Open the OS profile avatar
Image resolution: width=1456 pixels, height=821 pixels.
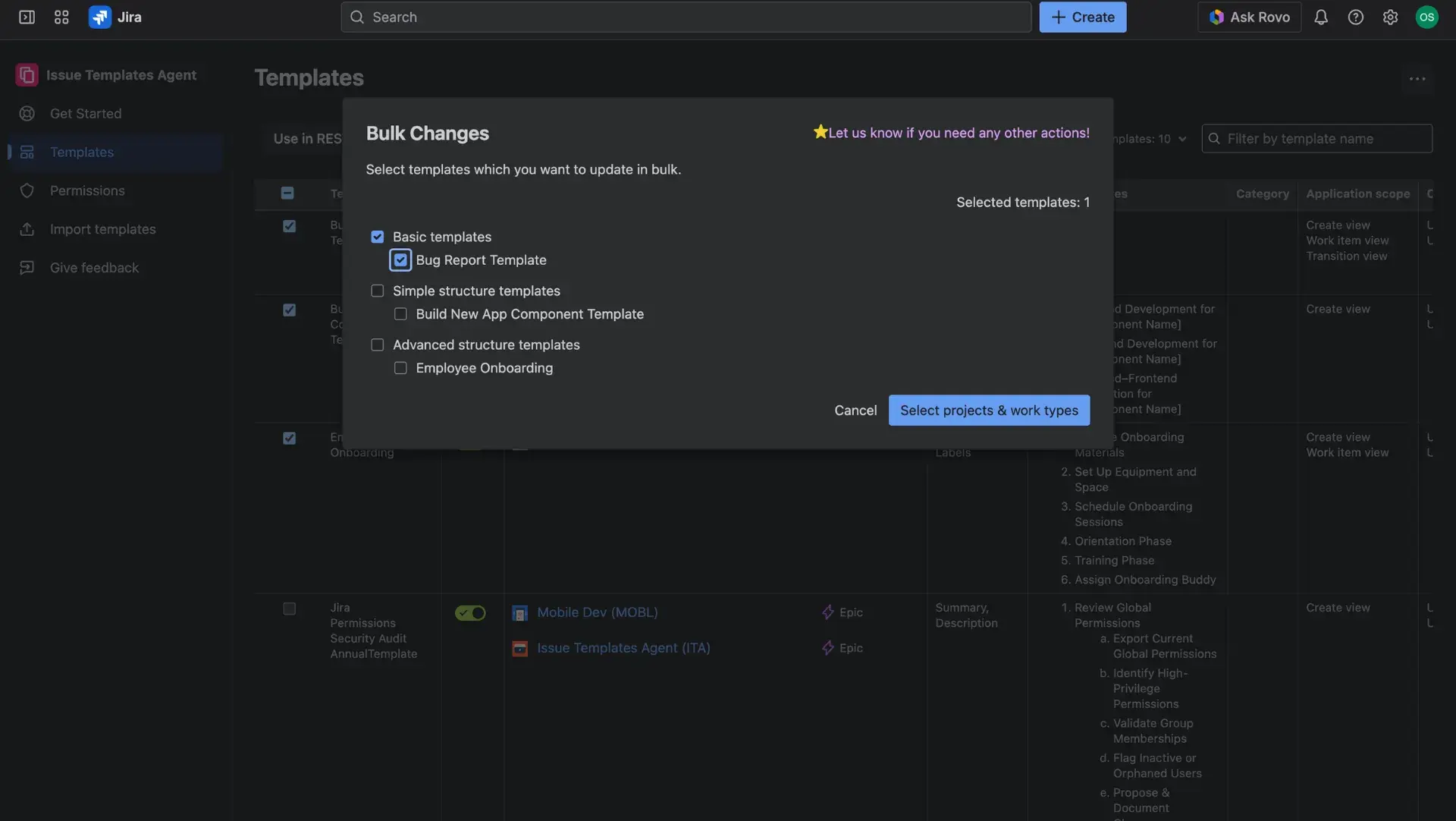click(1427, 17)
